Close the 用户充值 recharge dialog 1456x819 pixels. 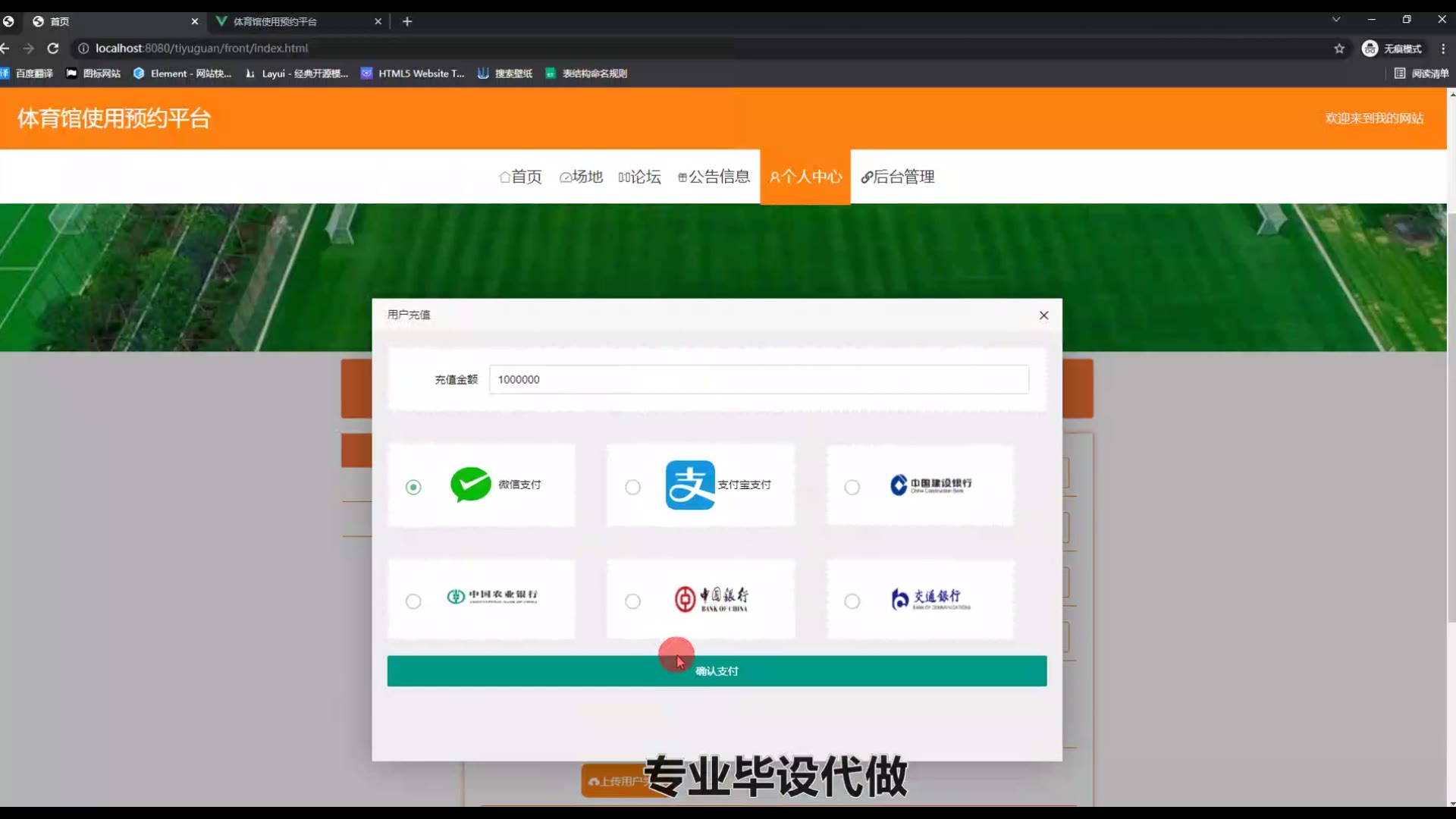coord(1043,315)
